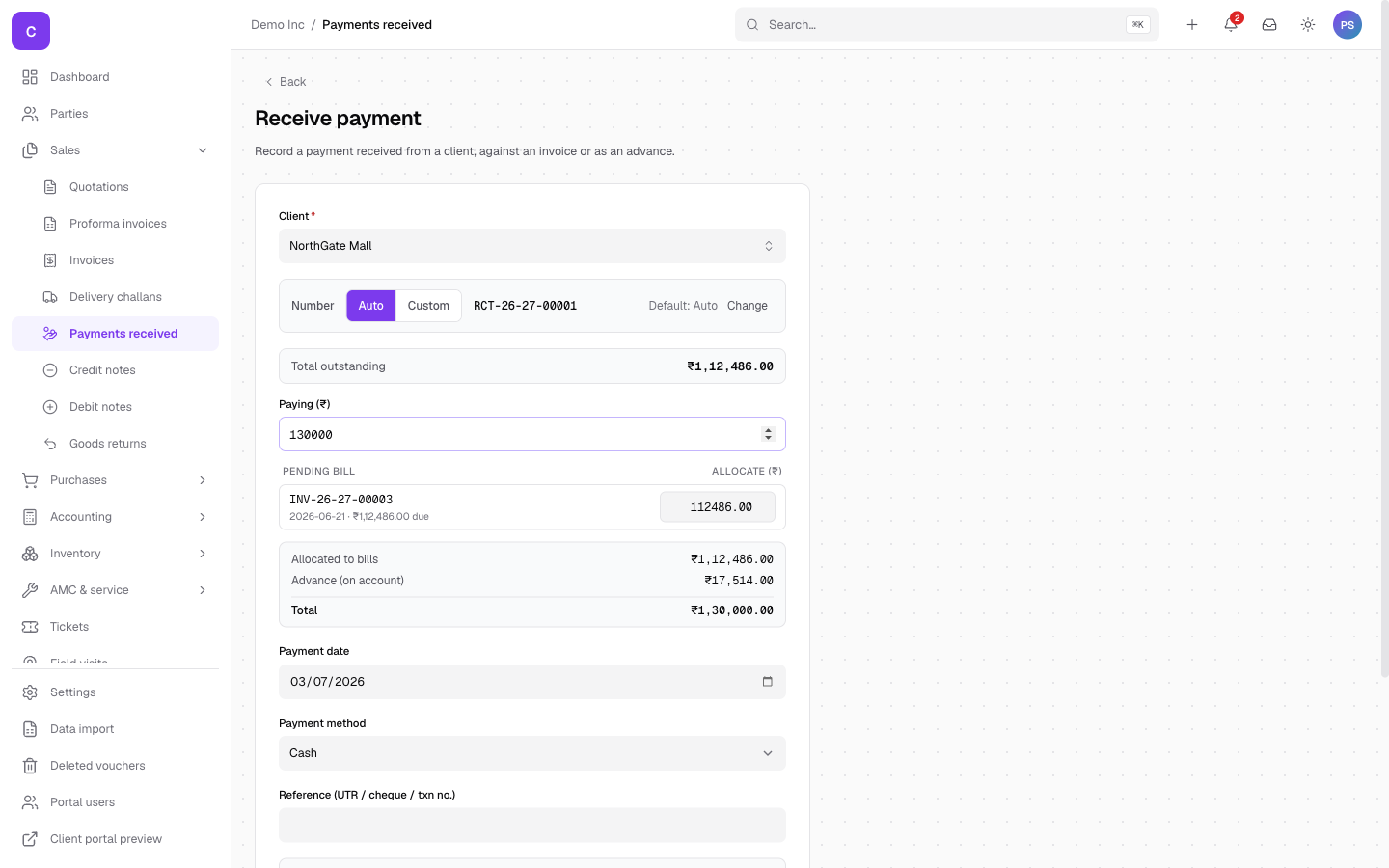1389x868 pixels.
Task: Click the purple C company logo
Action: pos(31,31)
